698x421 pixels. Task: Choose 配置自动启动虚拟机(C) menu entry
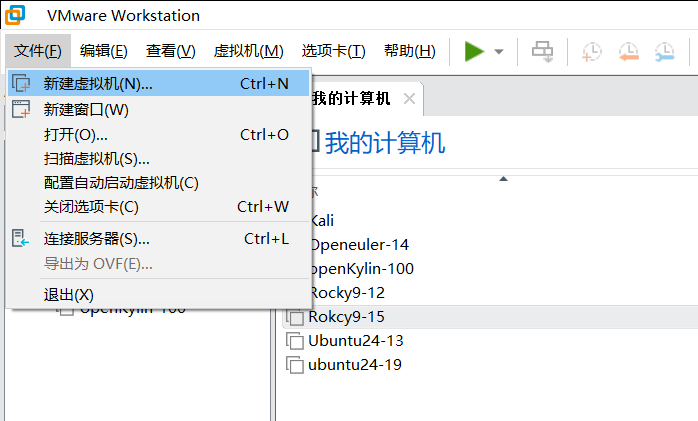pyautogui.click(x=158, y=182)
